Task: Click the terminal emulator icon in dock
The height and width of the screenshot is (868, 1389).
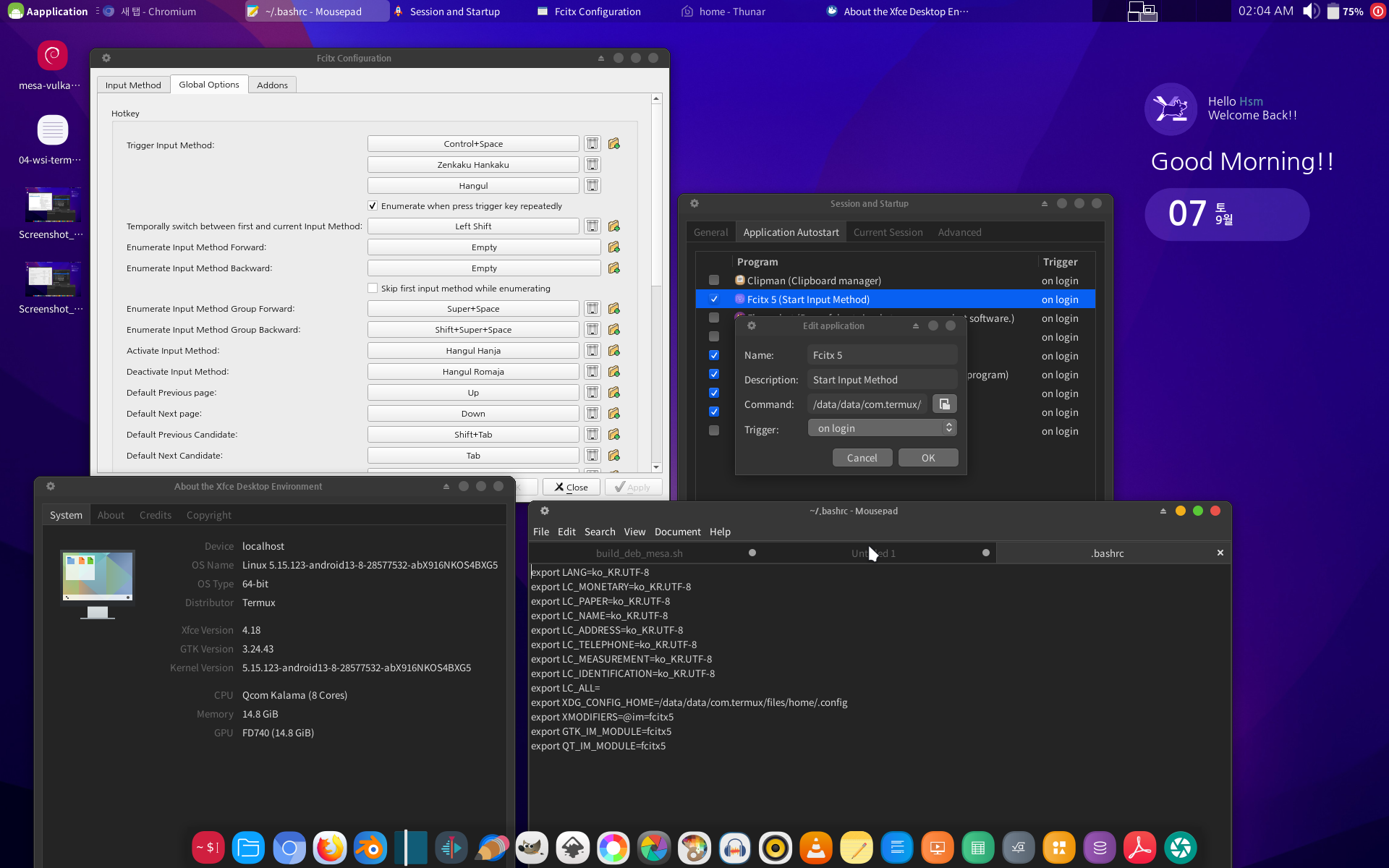Action: click(205, 846)
